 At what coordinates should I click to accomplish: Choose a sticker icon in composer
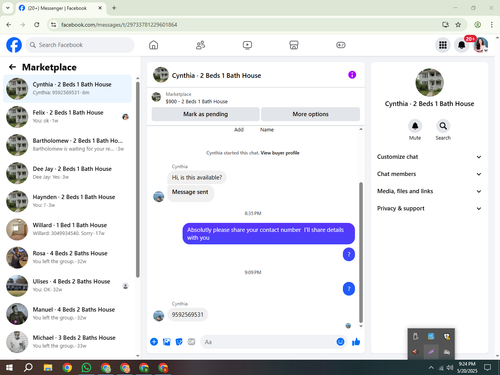(179, 342)
